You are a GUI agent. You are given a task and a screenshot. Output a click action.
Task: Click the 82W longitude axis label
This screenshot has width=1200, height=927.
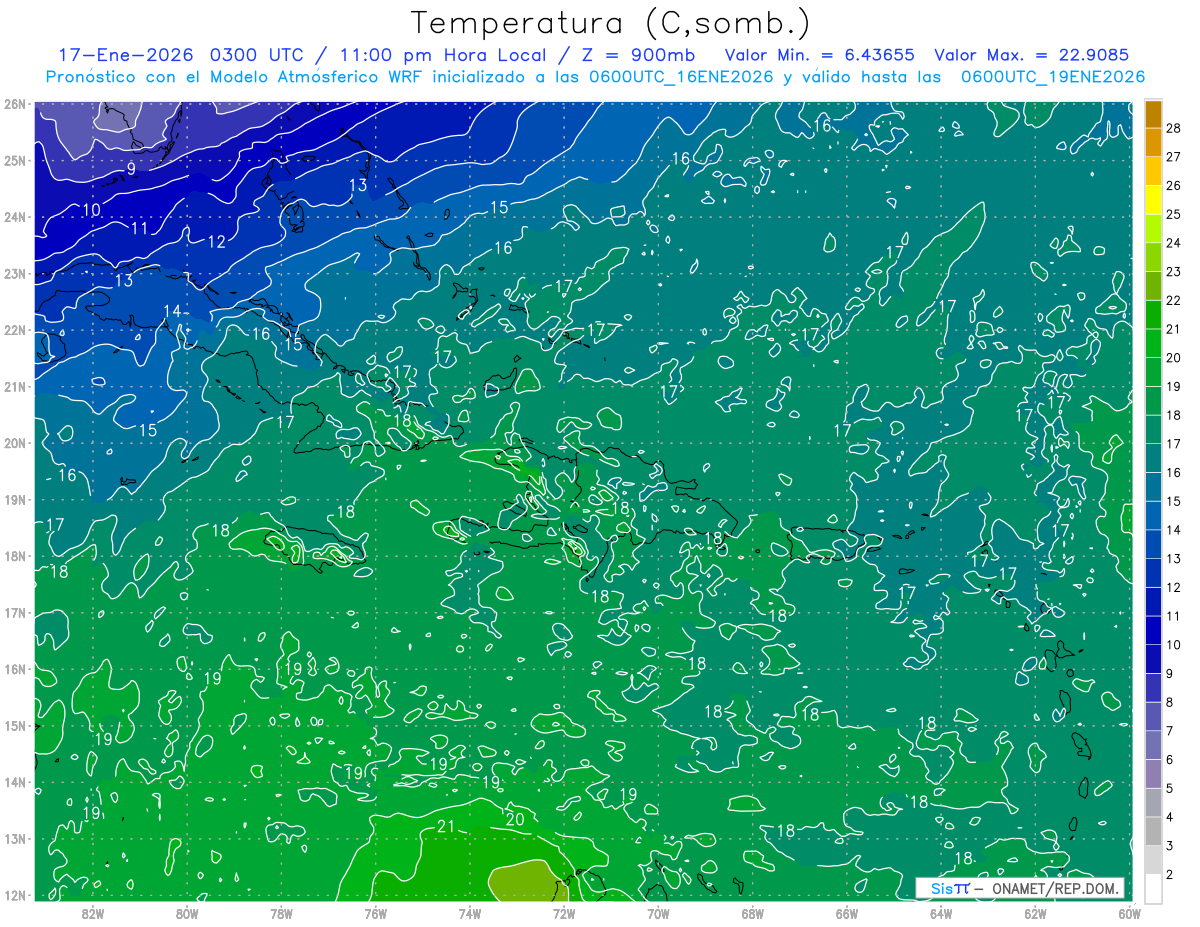coord(93,913)
